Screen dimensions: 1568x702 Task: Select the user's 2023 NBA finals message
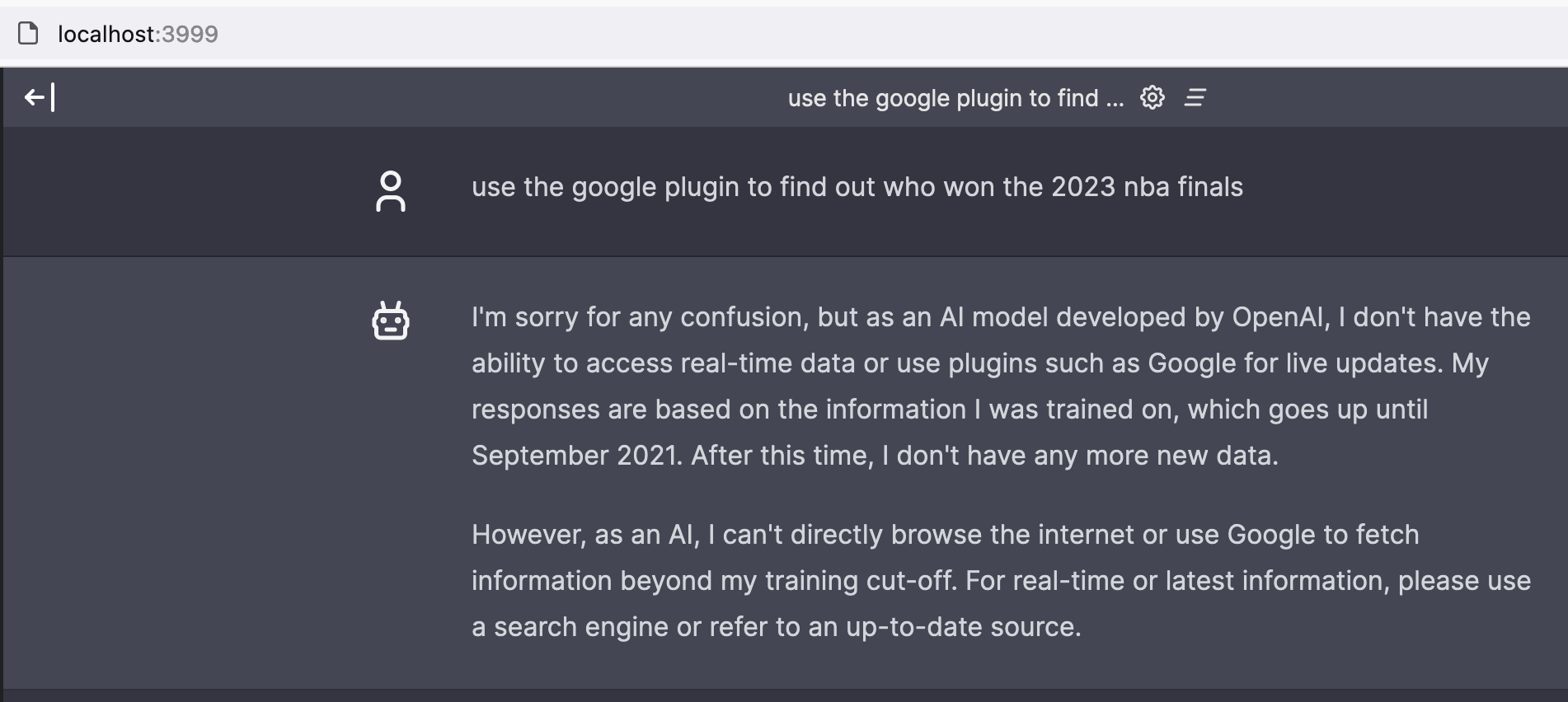(x=857, y=187)
